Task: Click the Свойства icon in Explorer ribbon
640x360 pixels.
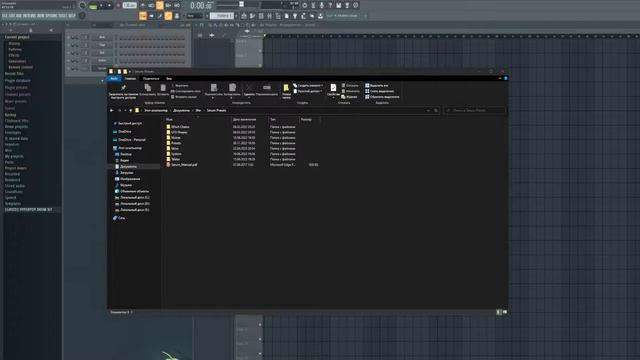Action: click(x=333, y=88)
